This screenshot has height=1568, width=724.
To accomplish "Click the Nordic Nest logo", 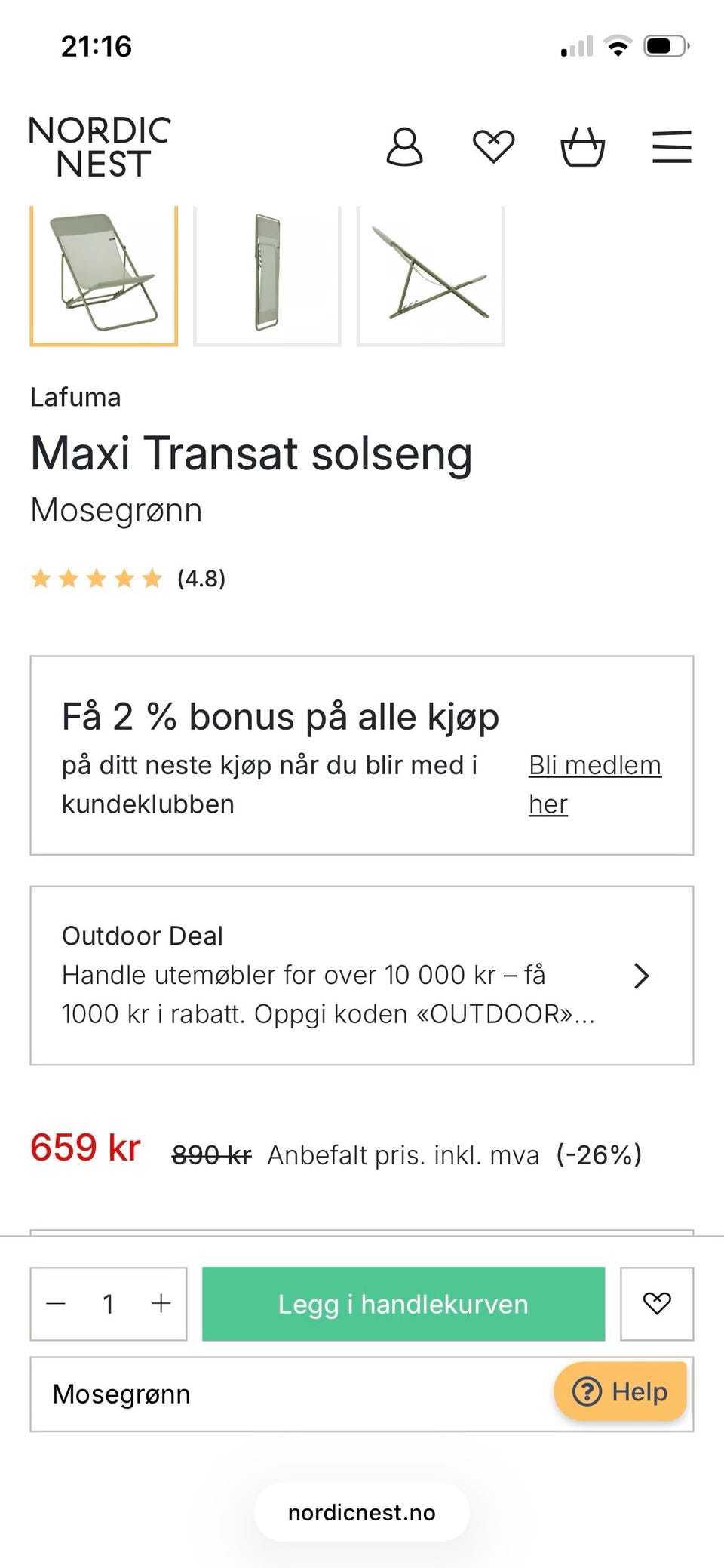I will 100,147.
